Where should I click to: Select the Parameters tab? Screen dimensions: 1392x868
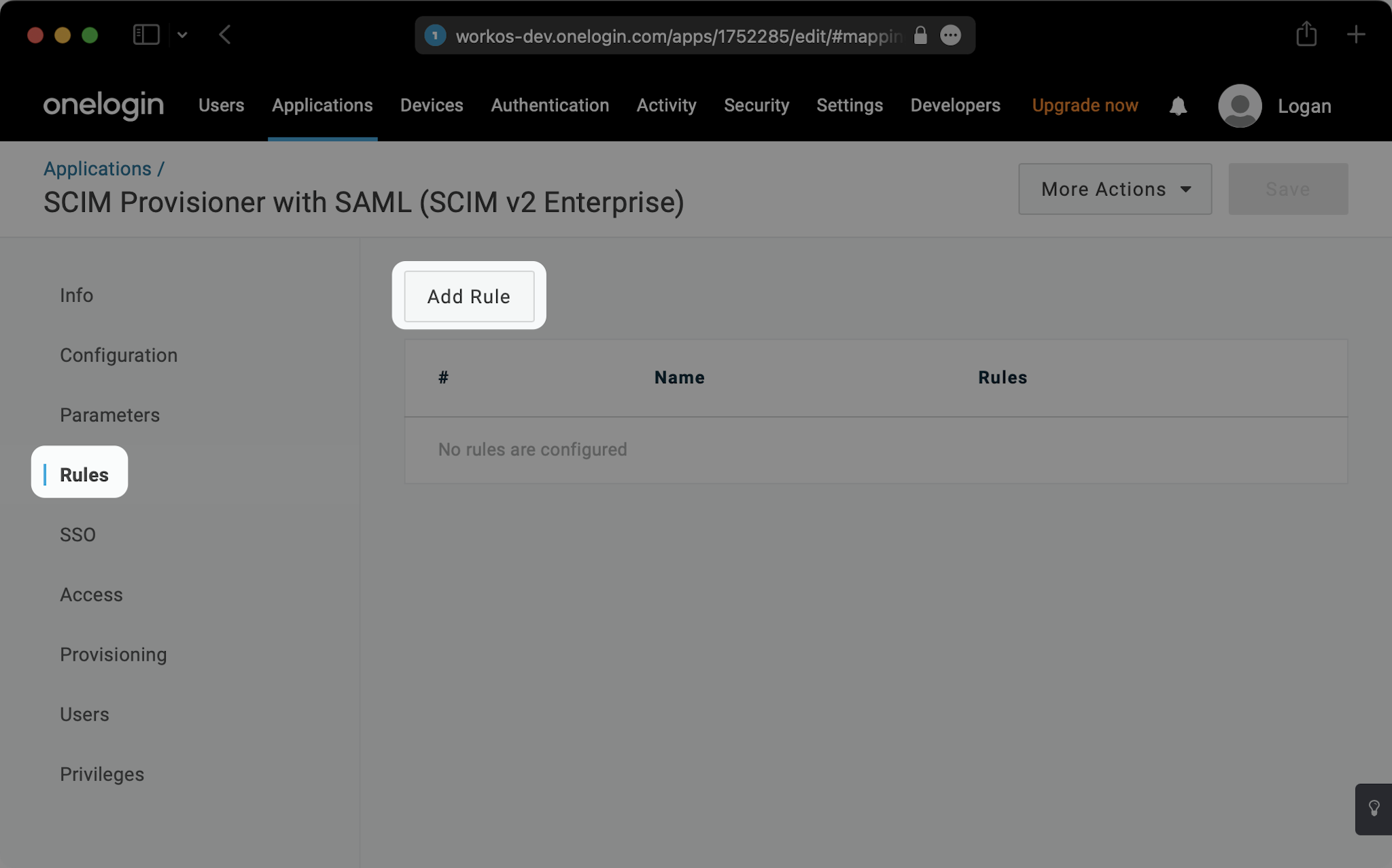tap(110, 414)
